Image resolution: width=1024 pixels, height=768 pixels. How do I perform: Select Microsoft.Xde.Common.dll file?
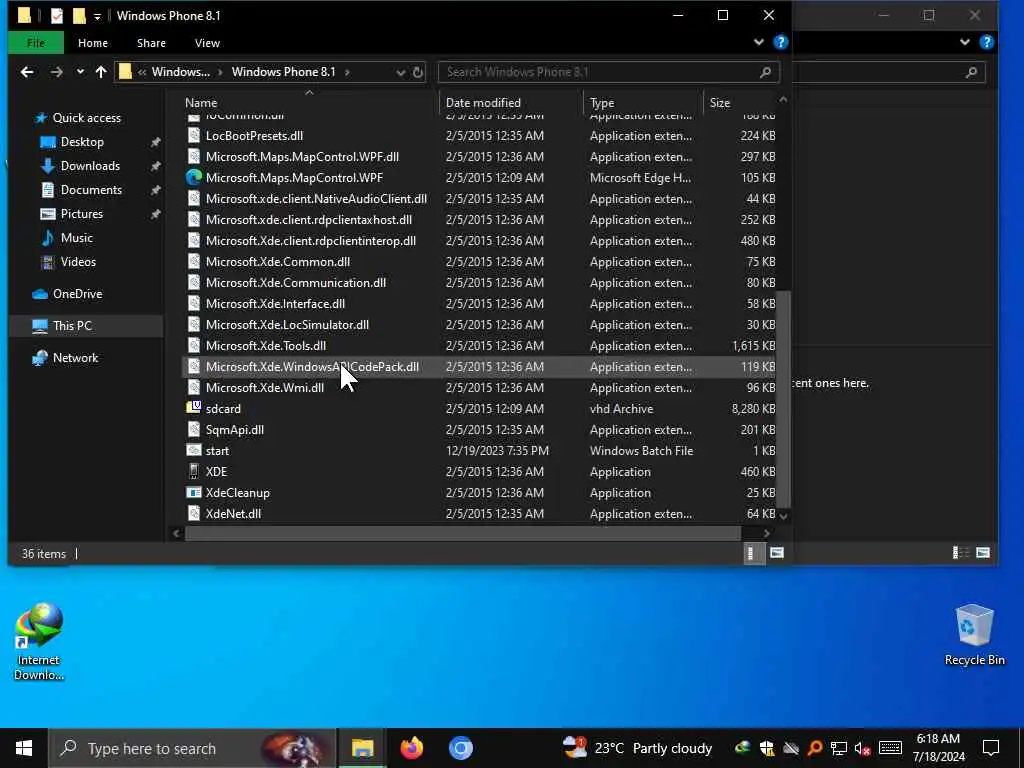point(278,262)
